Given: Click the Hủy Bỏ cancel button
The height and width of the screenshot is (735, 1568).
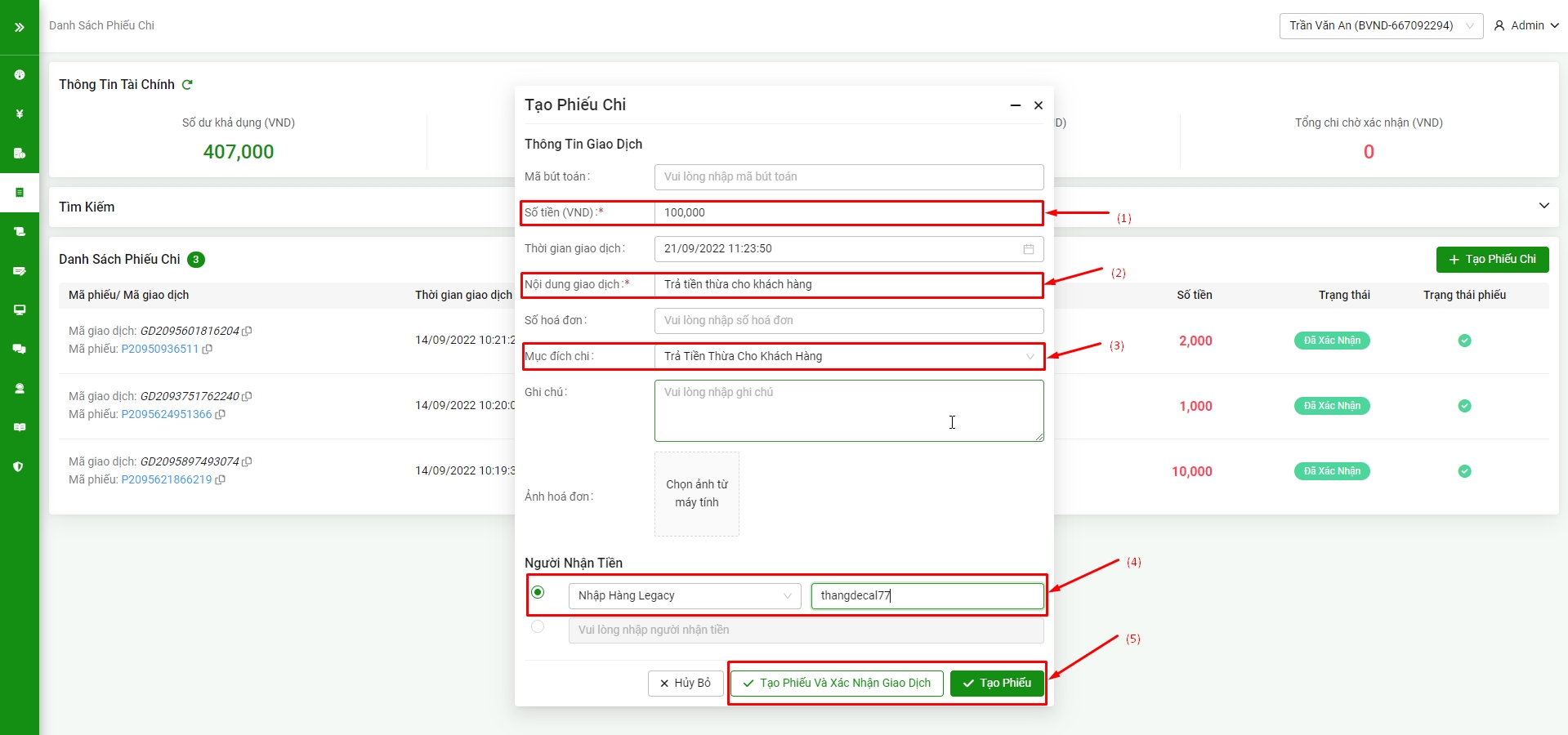Looking at the screenshot, I should (x=685, y=684).
